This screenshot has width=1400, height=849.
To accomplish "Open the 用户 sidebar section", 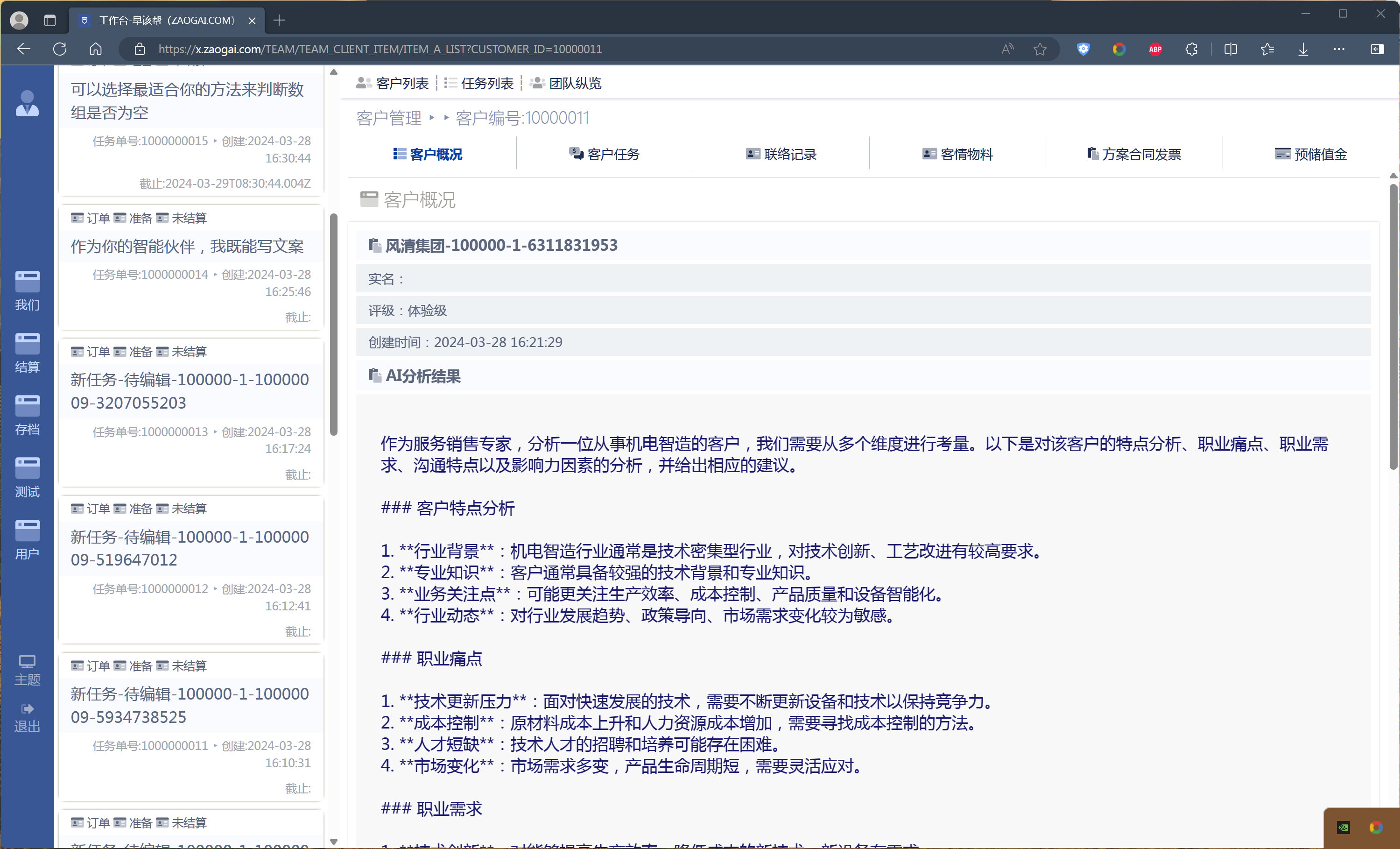I will (x=27, y=540).
